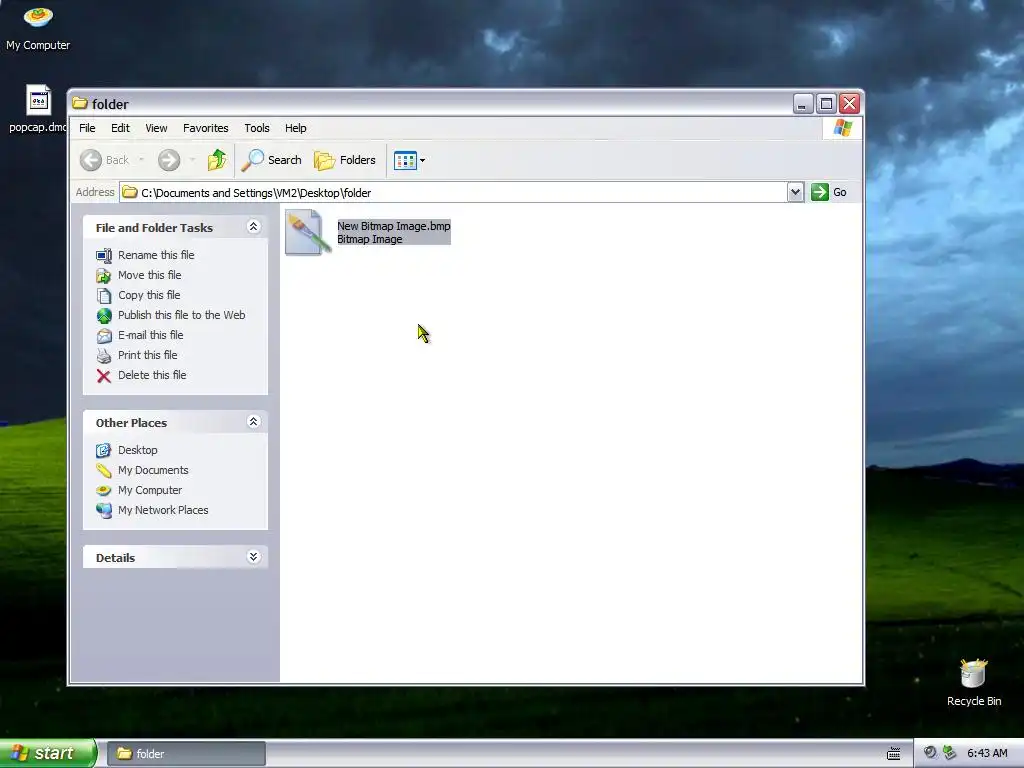
Task: Click the Print this file link
Action: click(x=148, y=356)
